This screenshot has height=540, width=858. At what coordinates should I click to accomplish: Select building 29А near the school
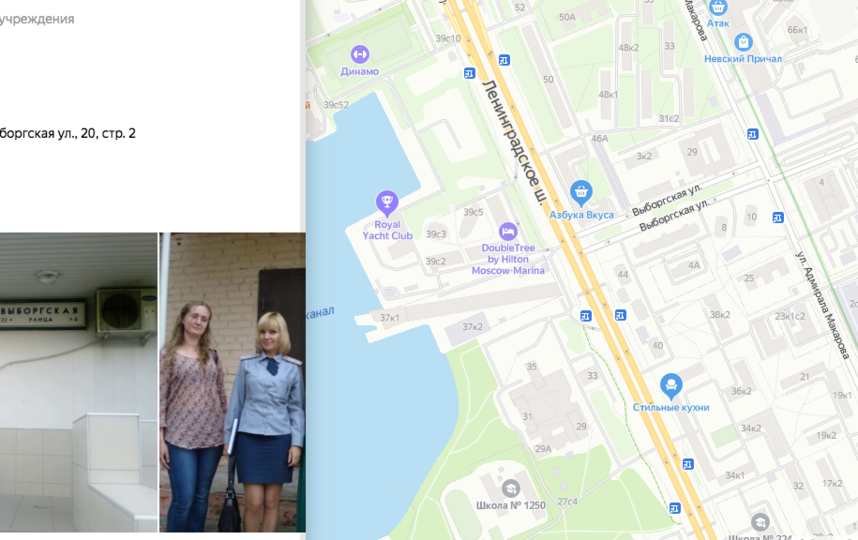click(x=543, y=449)
